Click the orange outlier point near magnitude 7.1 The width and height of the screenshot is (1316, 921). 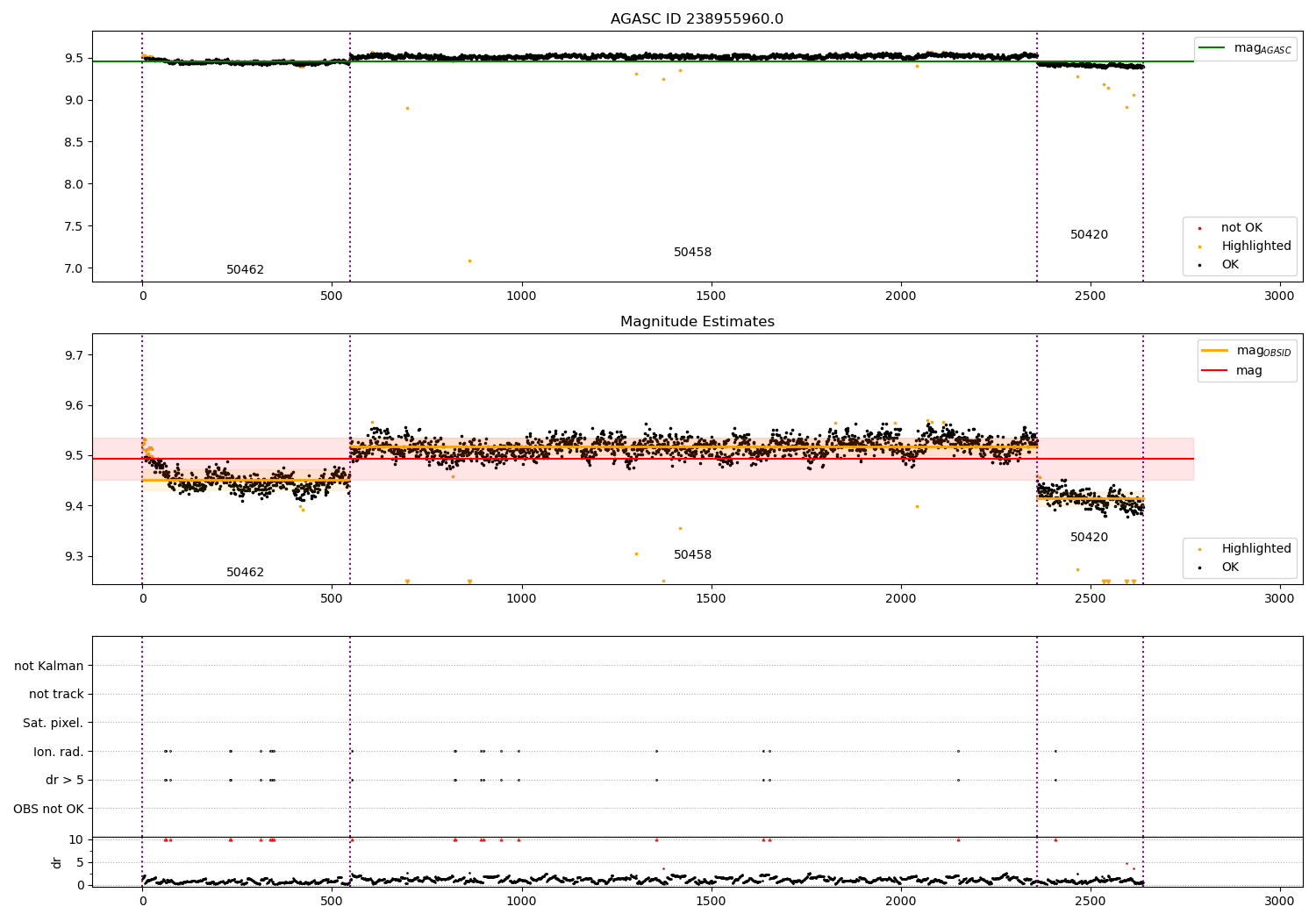[x=469, y=261]
